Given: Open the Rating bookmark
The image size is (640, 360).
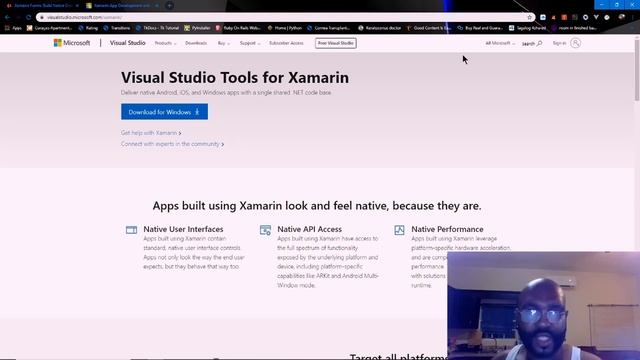Looking at the screenshot, I should [88, 28].
